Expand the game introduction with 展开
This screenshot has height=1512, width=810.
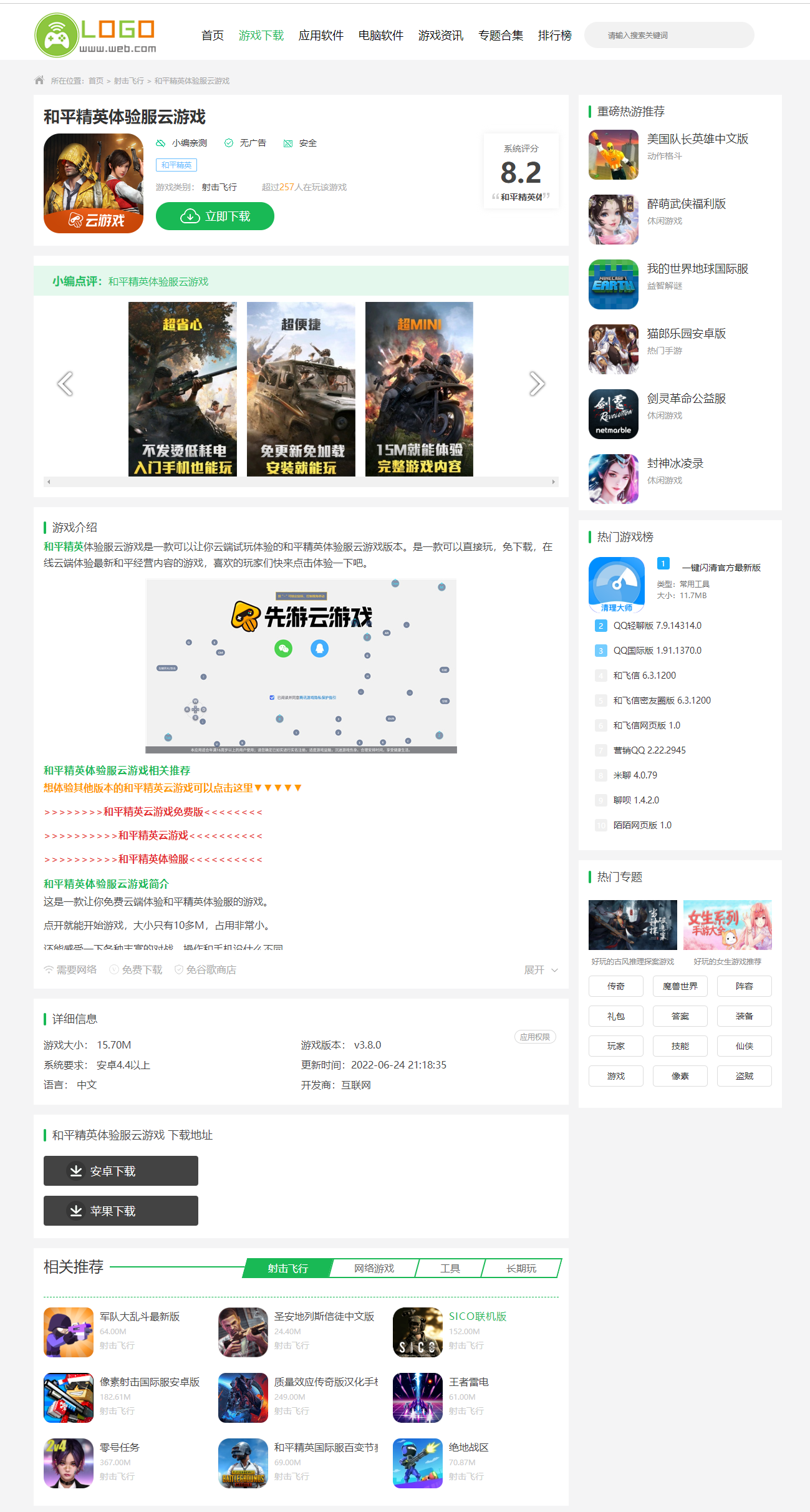541,970
